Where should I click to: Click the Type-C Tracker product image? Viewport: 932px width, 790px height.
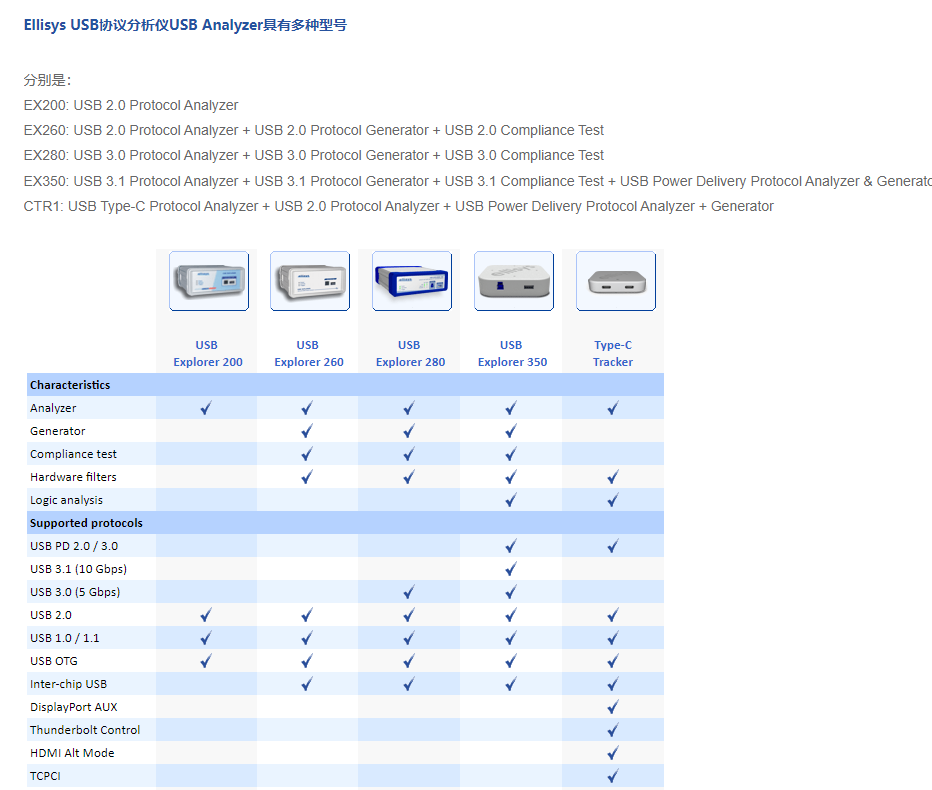(x=615, y=281)
